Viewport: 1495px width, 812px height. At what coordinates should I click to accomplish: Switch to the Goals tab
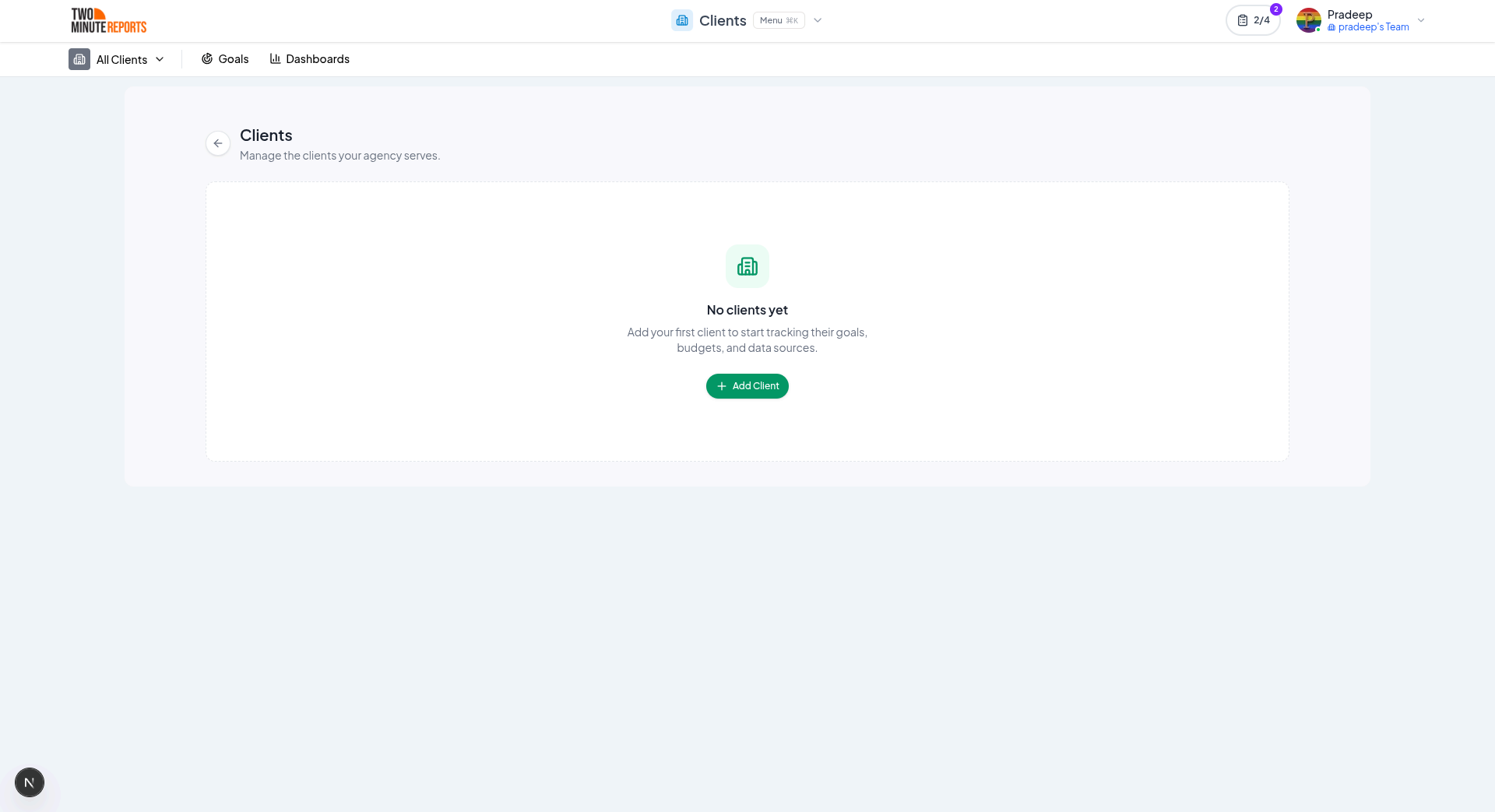pyautogui.click(x=233, y=58)
